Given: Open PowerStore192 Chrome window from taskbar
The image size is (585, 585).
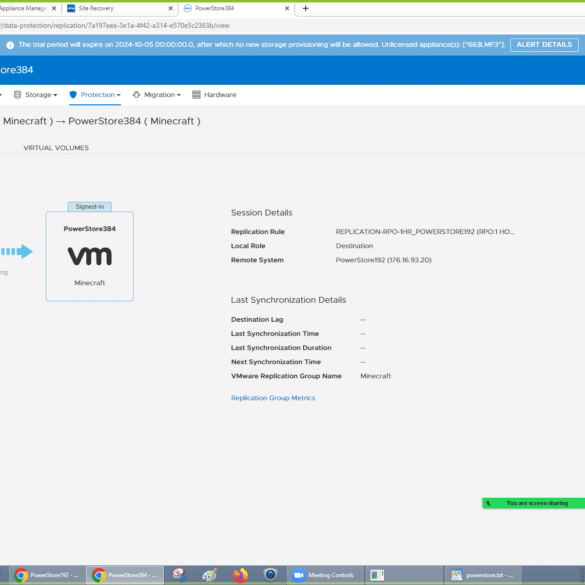Looking at the screenshot, I should [x=46, y=575].
